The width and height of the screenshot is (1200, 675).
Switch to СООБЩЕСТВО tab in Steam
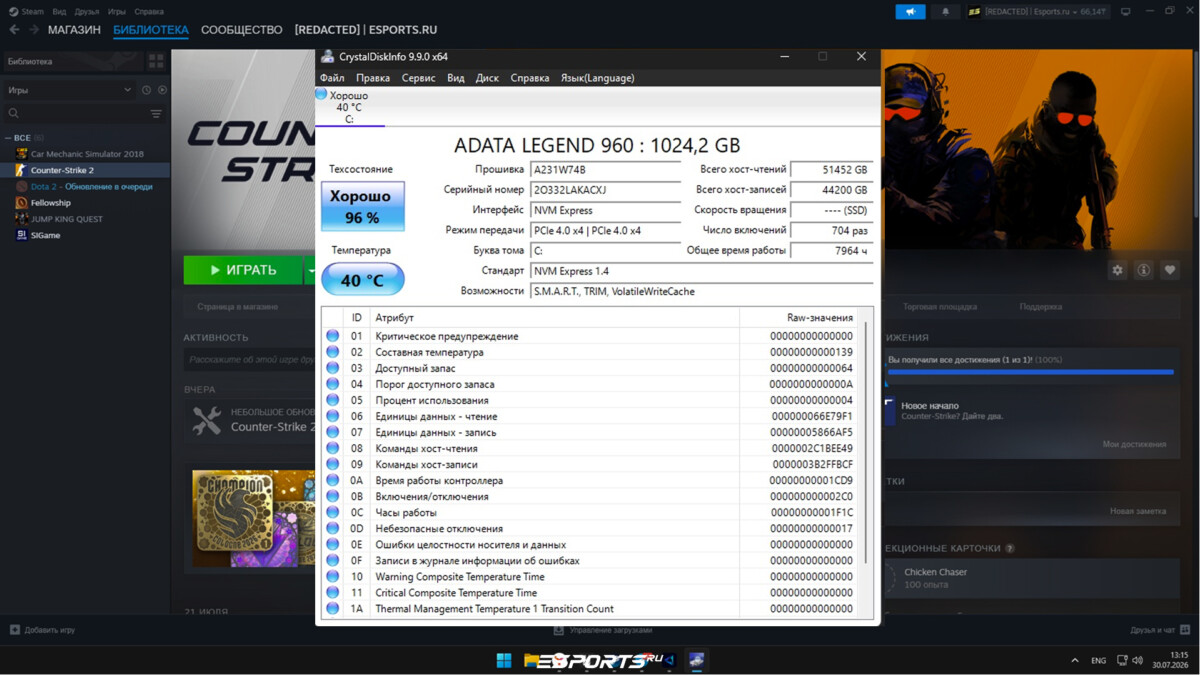coord(241,30)
